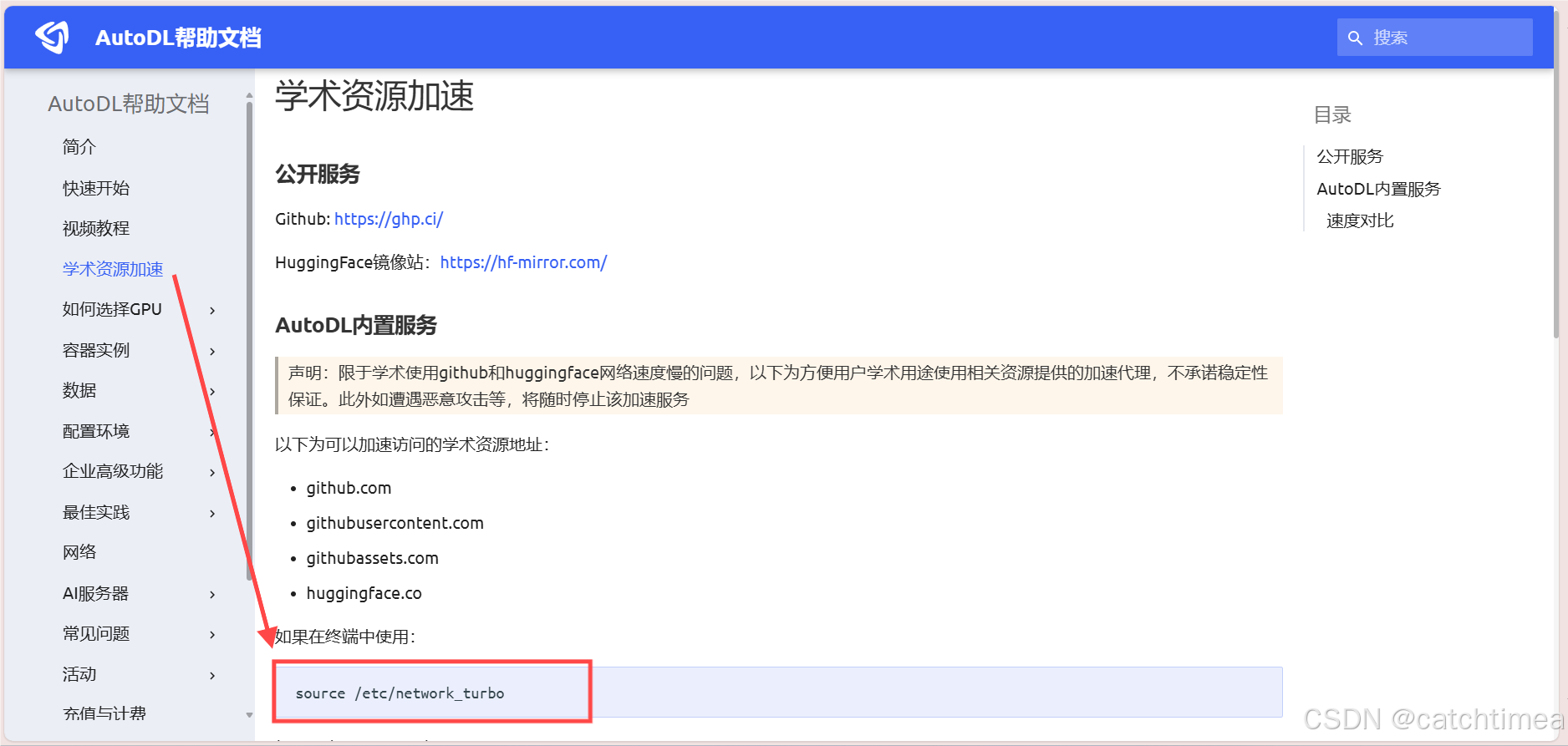The height and width of the screenshot is (746, 1568).
Task: Click the githubusercontent.com list item
Action: tap(395, 523)
